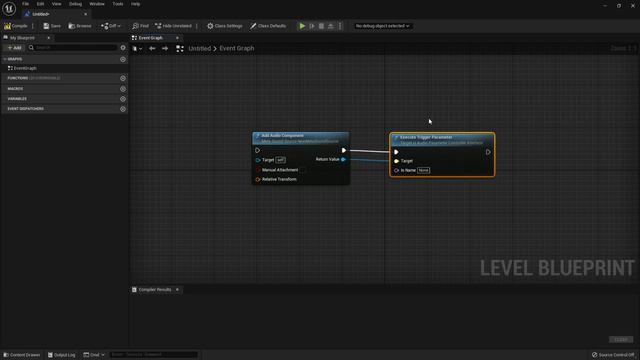This screenshot has width=640, height=360.
Task: Click the Relative Transform input pin
Action: pos(258,179)
